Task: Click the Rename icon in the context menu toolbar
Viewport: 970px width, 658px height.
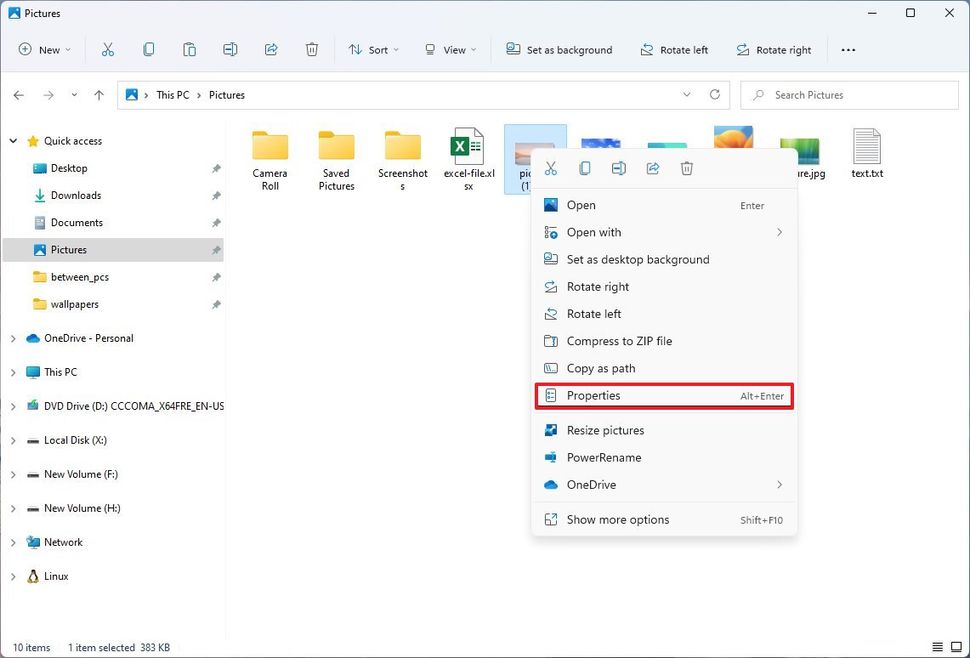Action: [x=619, y=168]
